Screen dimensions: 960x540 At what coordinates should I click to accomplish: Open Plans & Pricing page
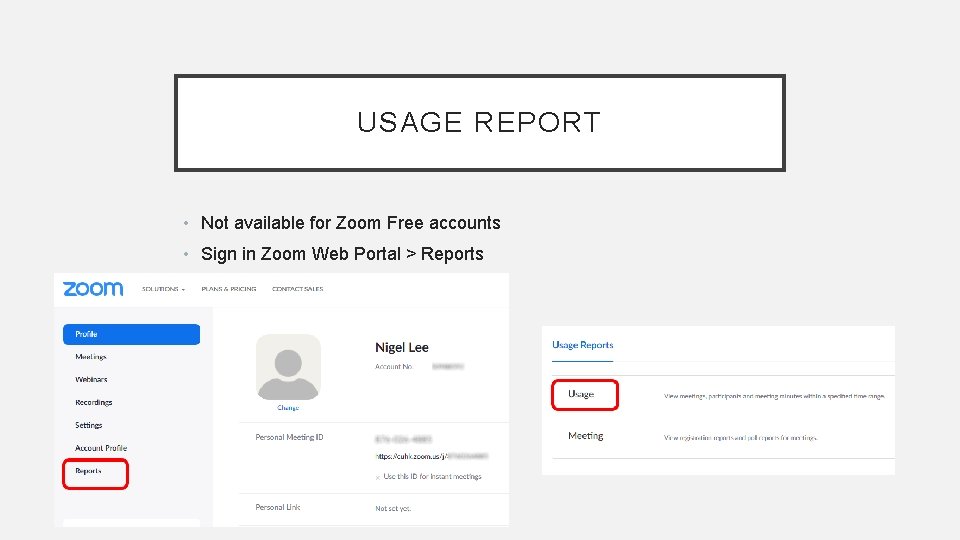(x=228, y=289)
